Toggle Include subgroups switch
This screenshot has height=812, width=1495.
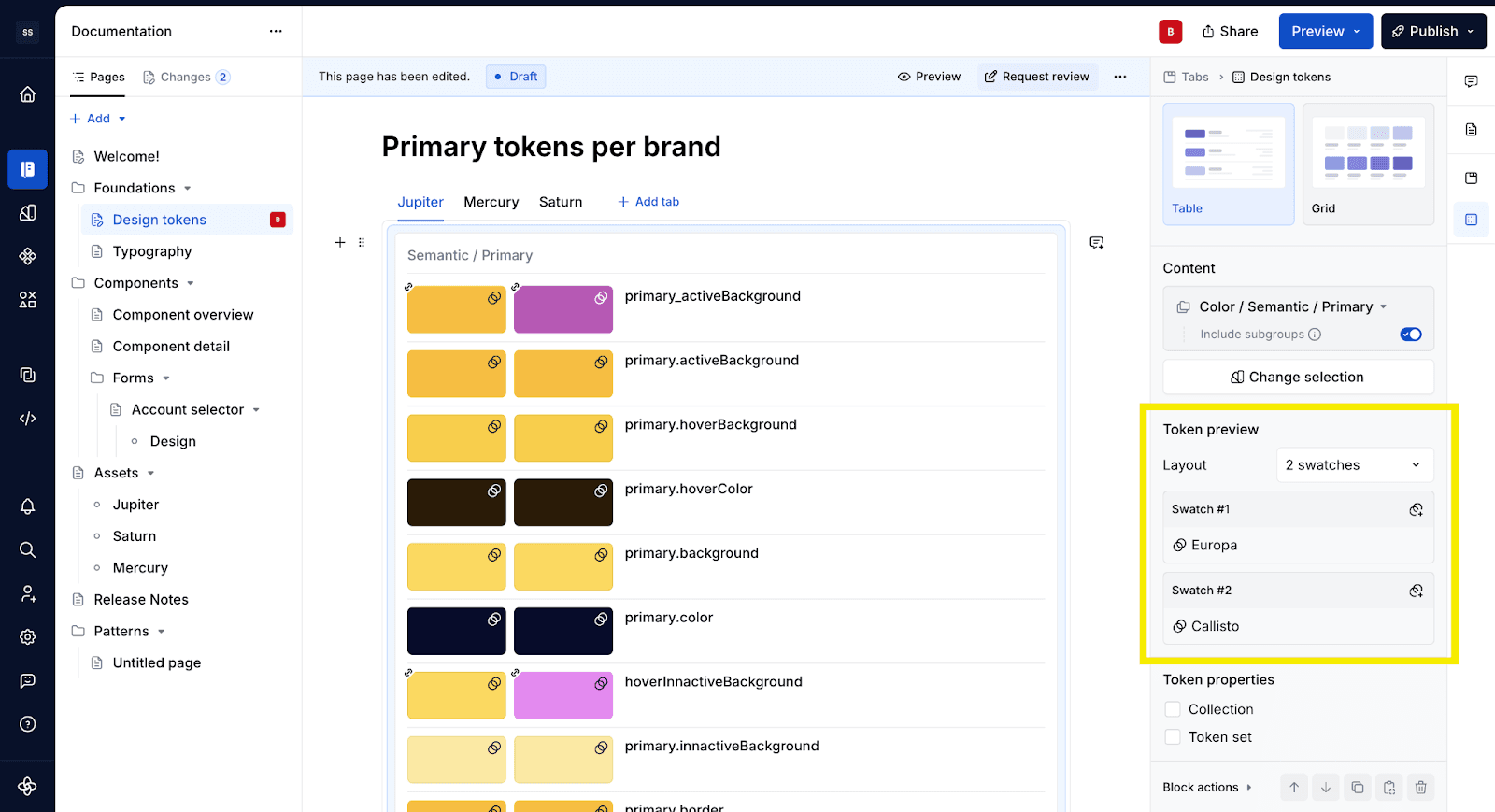pyautogui.click(x=1410, y=335)
